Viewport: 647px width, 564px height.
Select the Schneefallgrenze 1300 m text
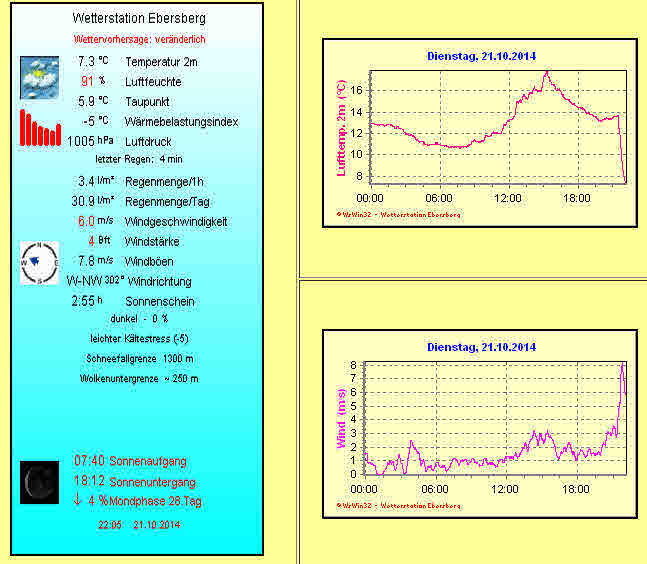pos(138,359)
